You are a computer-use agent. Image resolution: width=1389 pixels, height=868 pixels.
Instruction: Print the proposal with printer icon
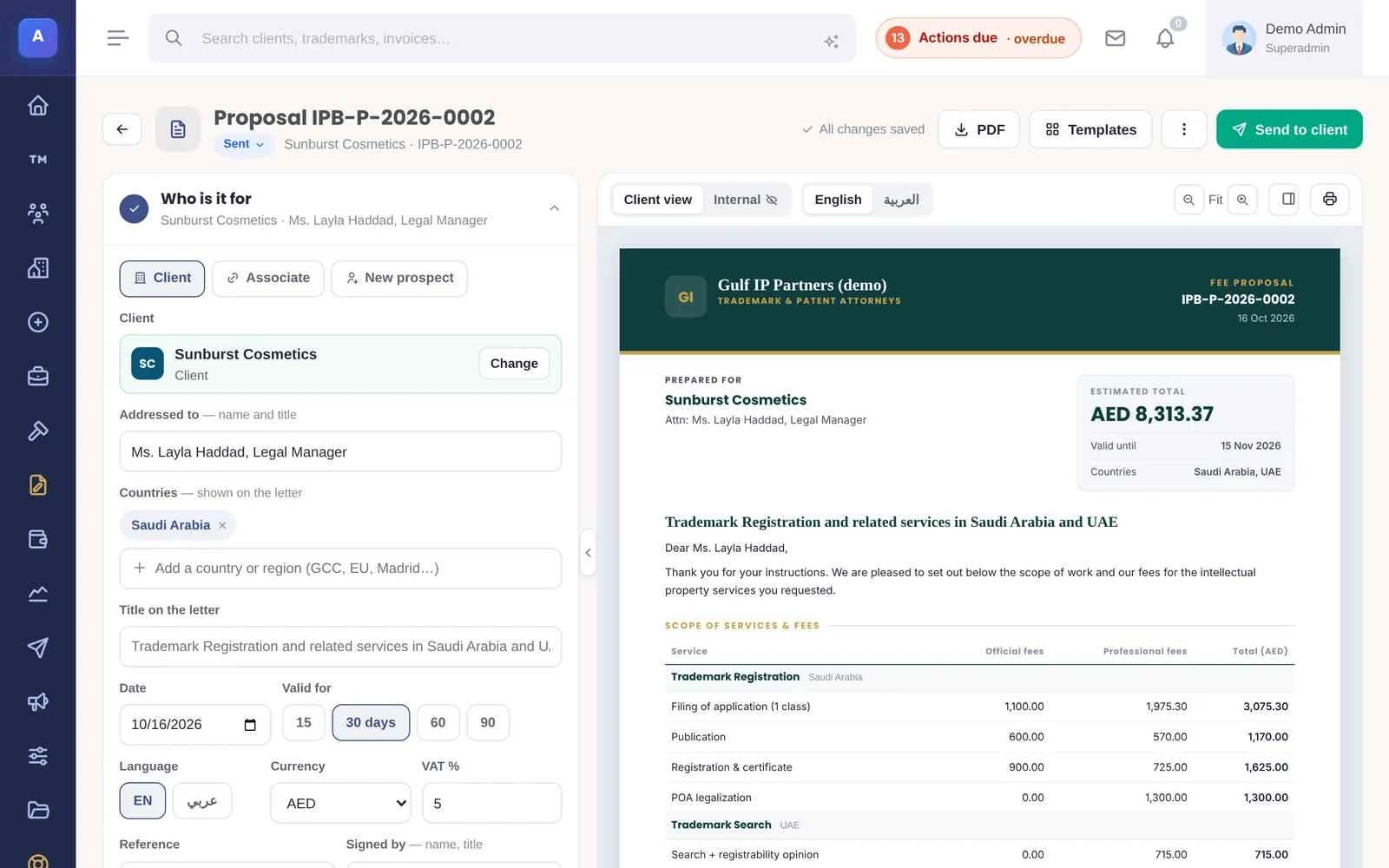[1329, 200]
